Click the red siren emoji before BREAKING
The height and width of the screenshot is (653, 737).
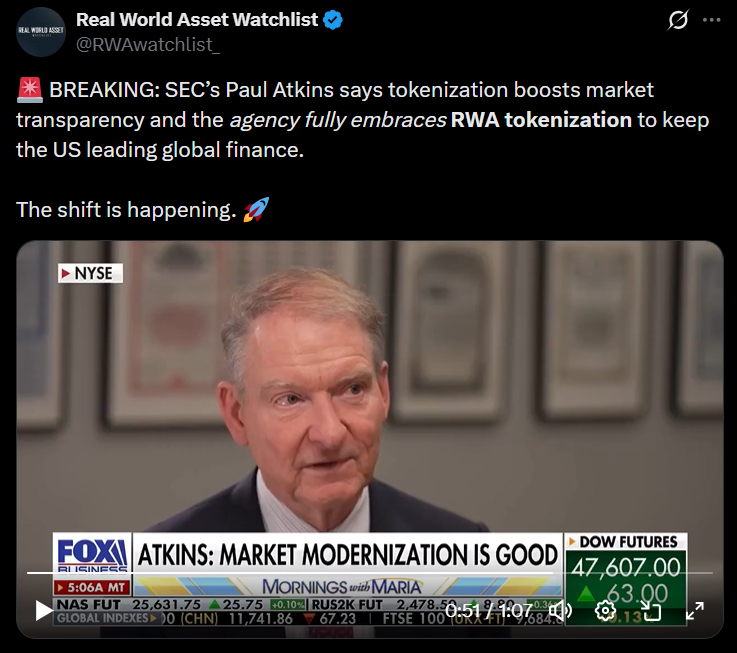click(30, 90)
